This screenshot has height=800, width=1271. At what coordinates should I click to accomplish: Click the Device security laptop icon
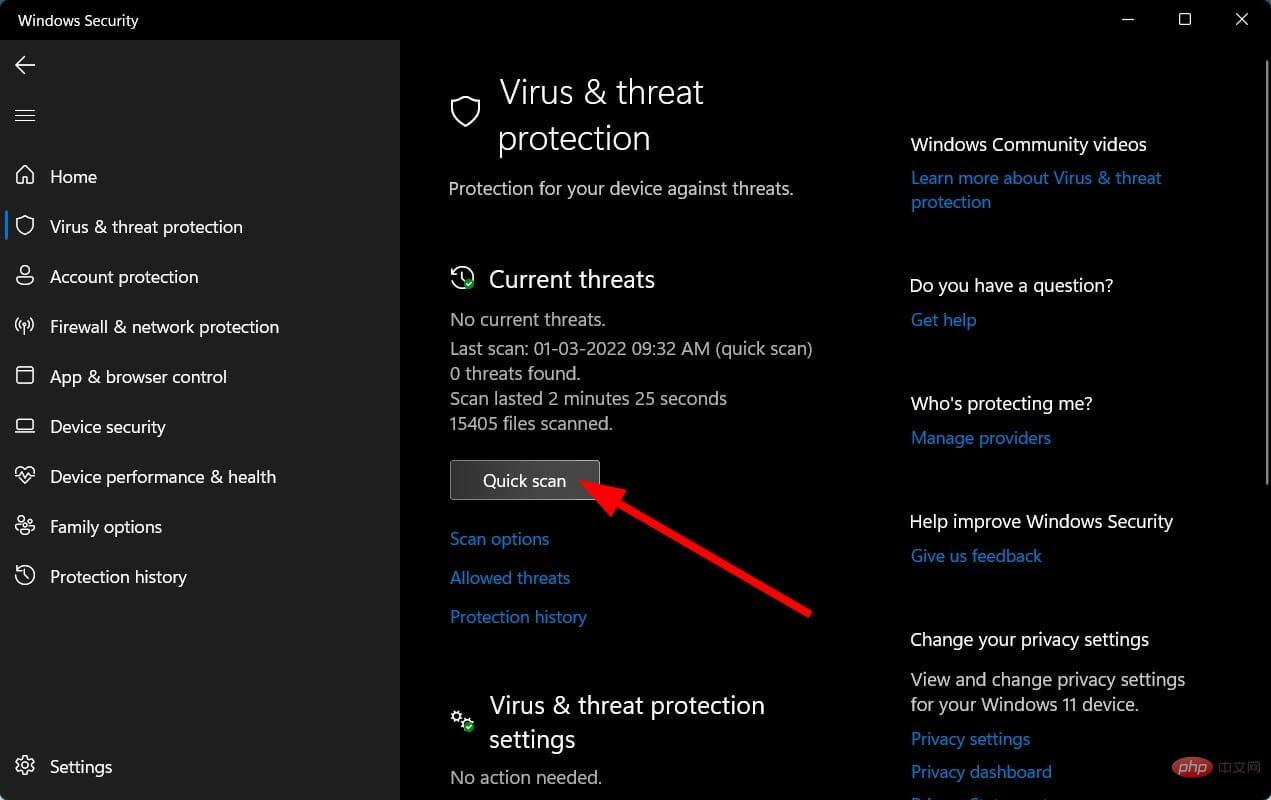pos(25,427)
